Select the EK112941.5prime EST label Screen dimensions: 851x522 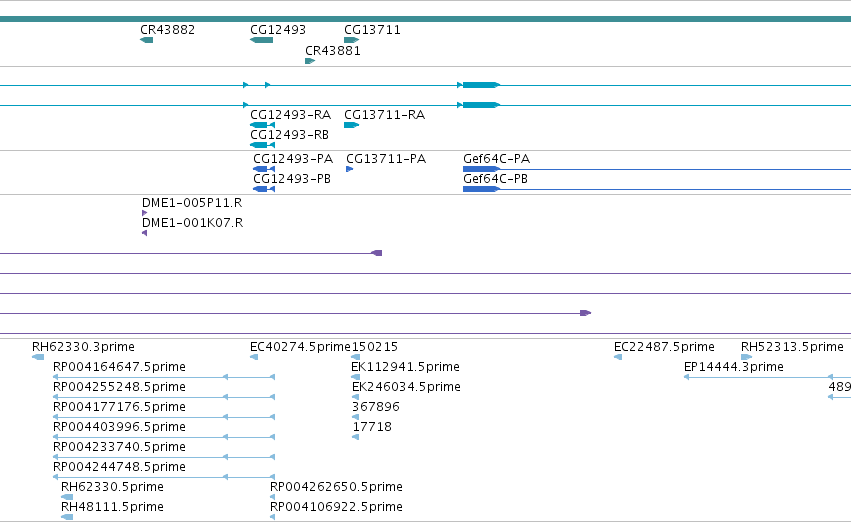click(405, 367)
